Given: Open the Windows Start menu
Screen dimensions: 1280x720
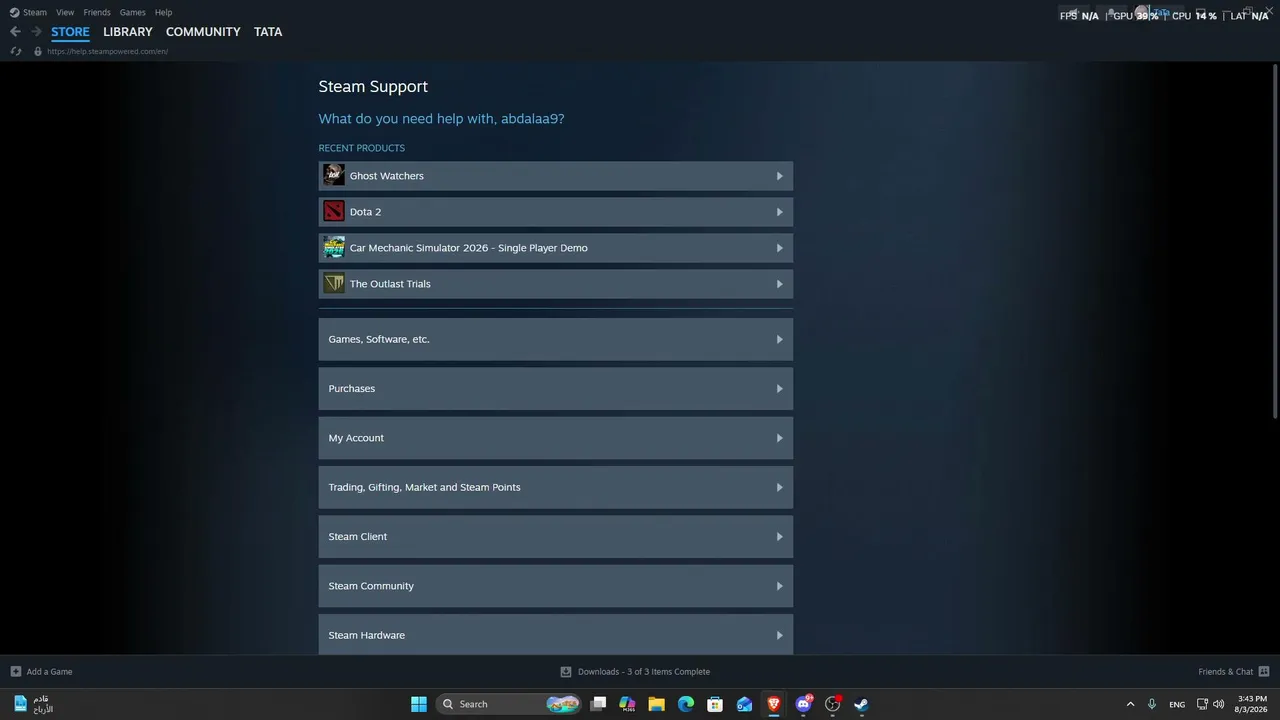Looking at the screenshot, I should pyautogui.click(x=419, y=704).
